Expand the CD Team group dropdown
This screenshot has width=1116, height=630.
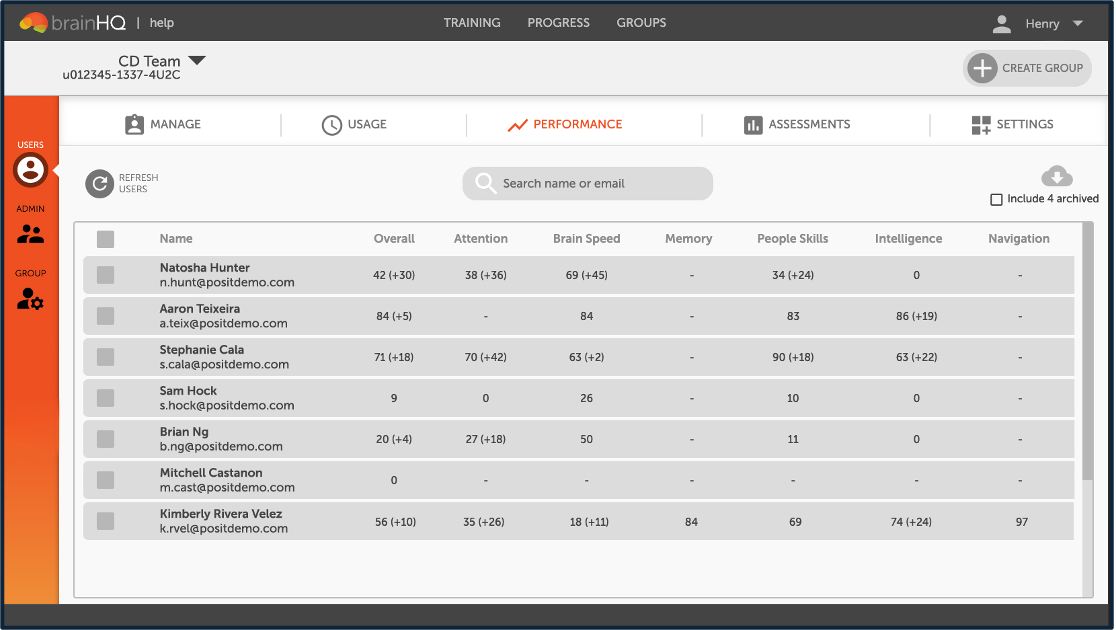[x=197, y=61]
